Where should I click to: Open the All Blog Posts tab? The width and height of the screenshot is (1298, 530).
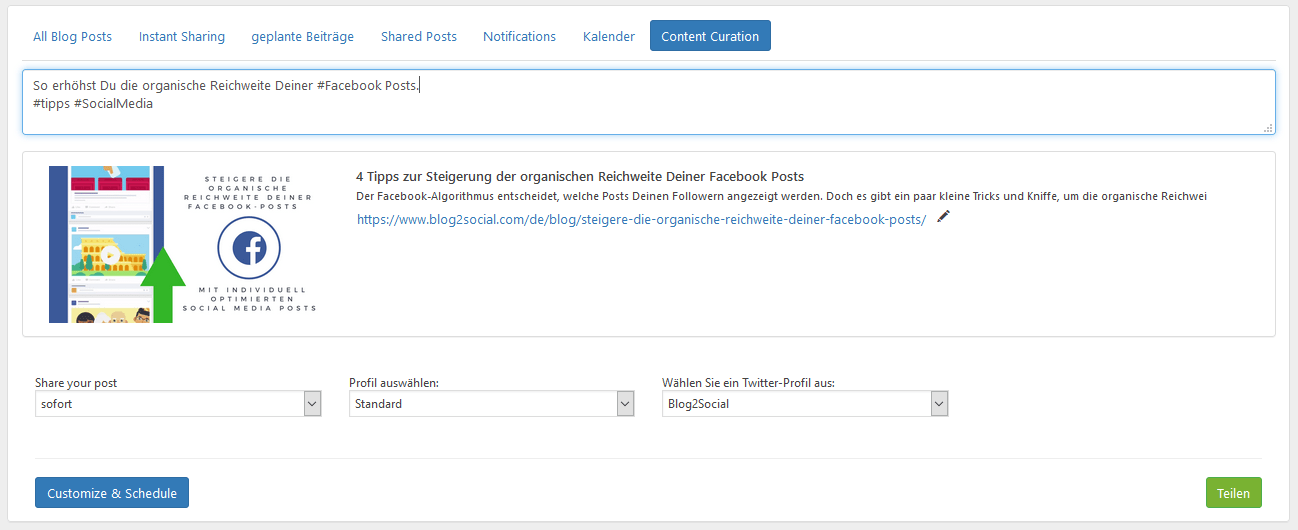click(x=72, y=36)
